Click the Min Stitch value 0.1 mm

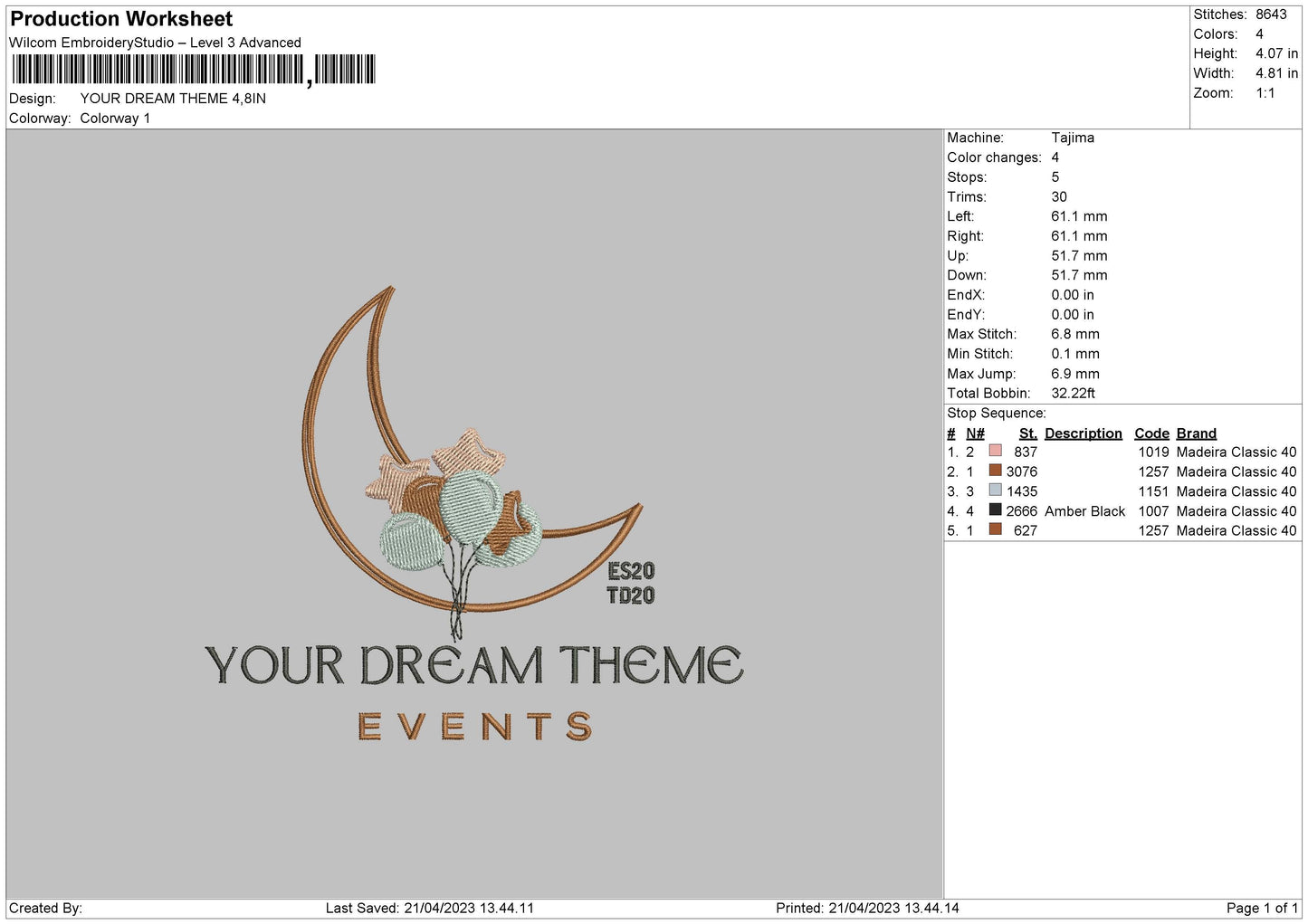coord(1075,354)
